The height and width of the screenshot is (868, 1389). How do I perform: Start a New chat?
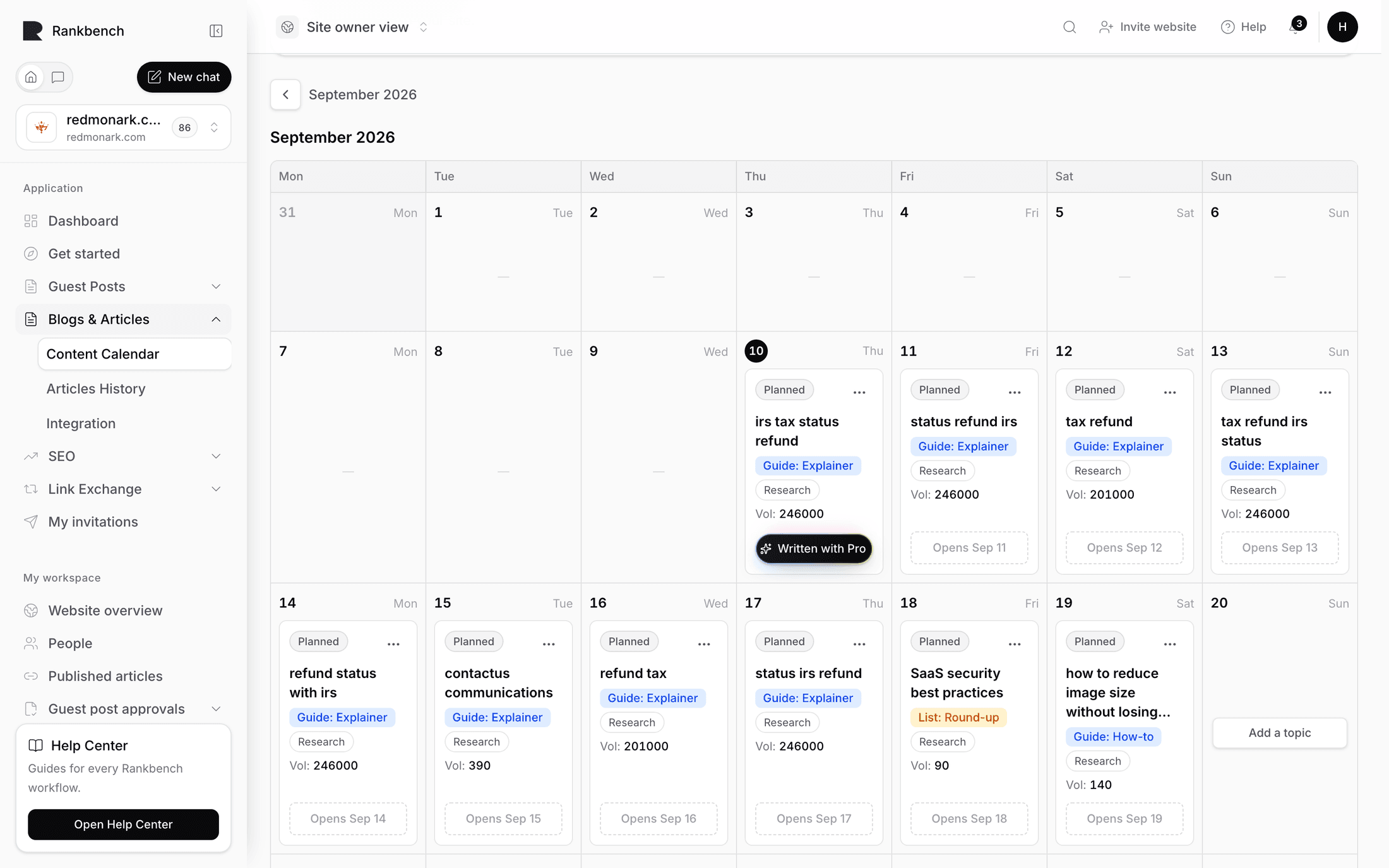pyautogui.click(x=184, y=77)
